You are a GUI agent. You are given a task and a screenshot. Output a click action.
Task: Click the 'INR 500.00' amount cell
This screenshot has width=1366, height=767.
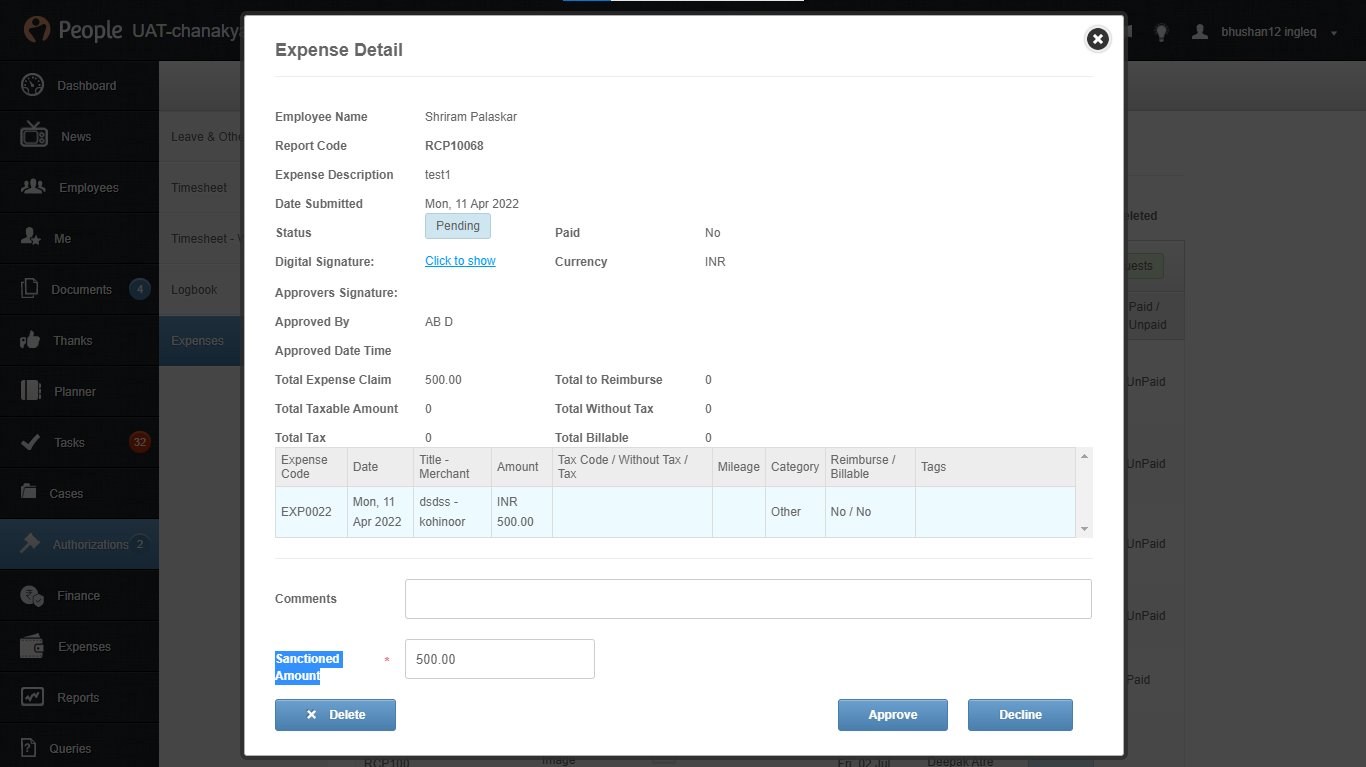tap(522, 512)
